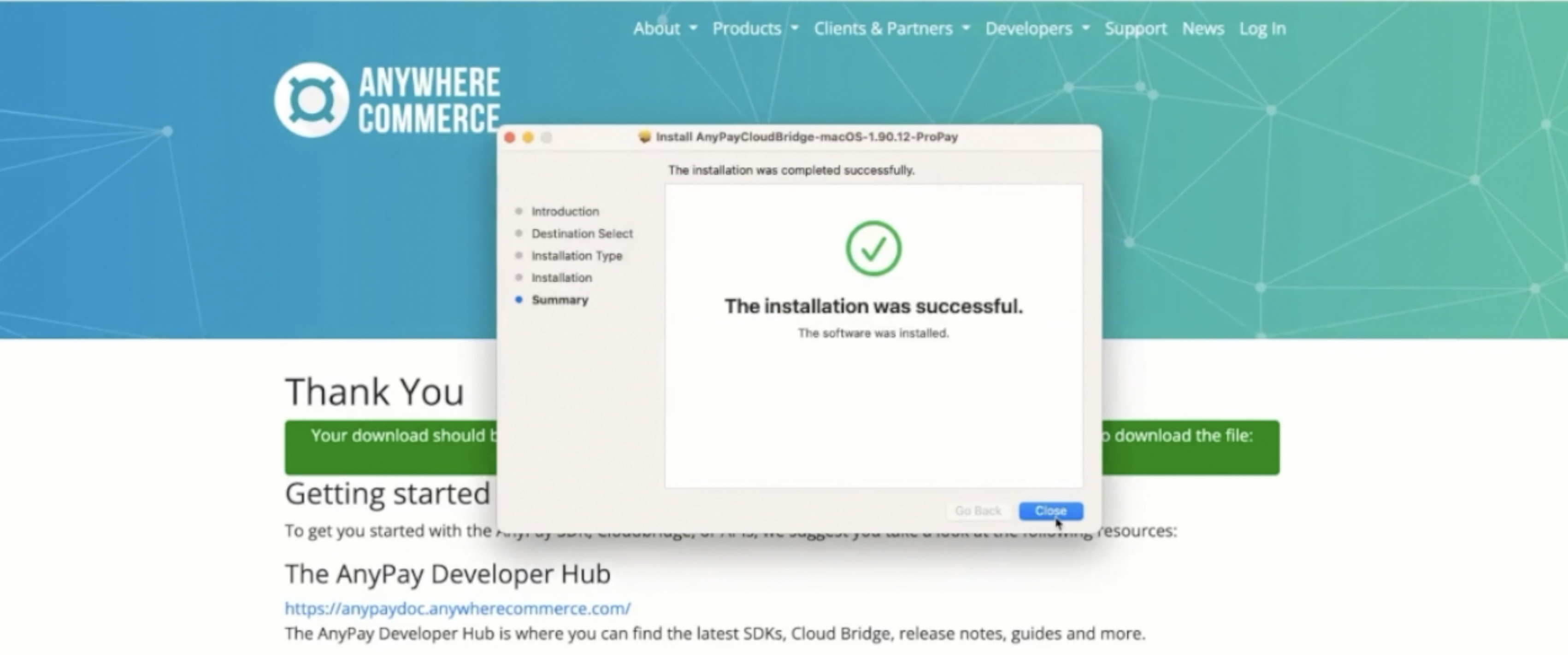Click the disabled Go Back button
This screenshot has height=655, width=1568.
point(978,511)
